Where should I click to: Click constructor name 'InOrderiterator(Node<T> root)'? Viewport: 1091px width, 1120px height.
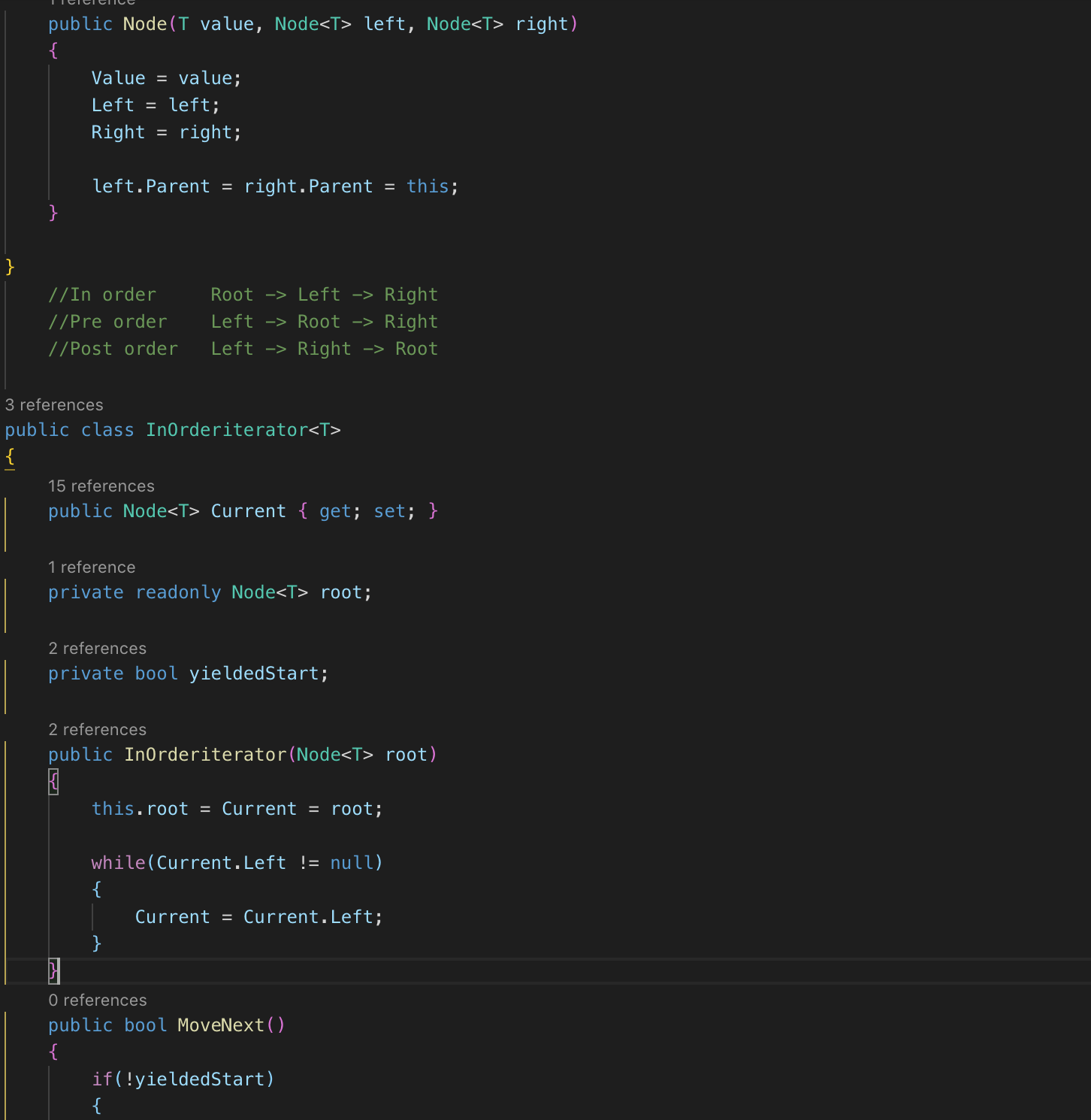281,755
